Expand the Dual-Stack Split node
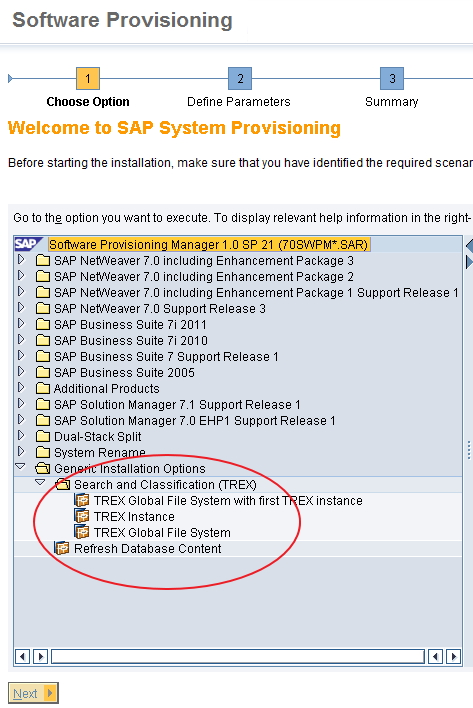This screenshot has width=473, height=708. [21, 436]
